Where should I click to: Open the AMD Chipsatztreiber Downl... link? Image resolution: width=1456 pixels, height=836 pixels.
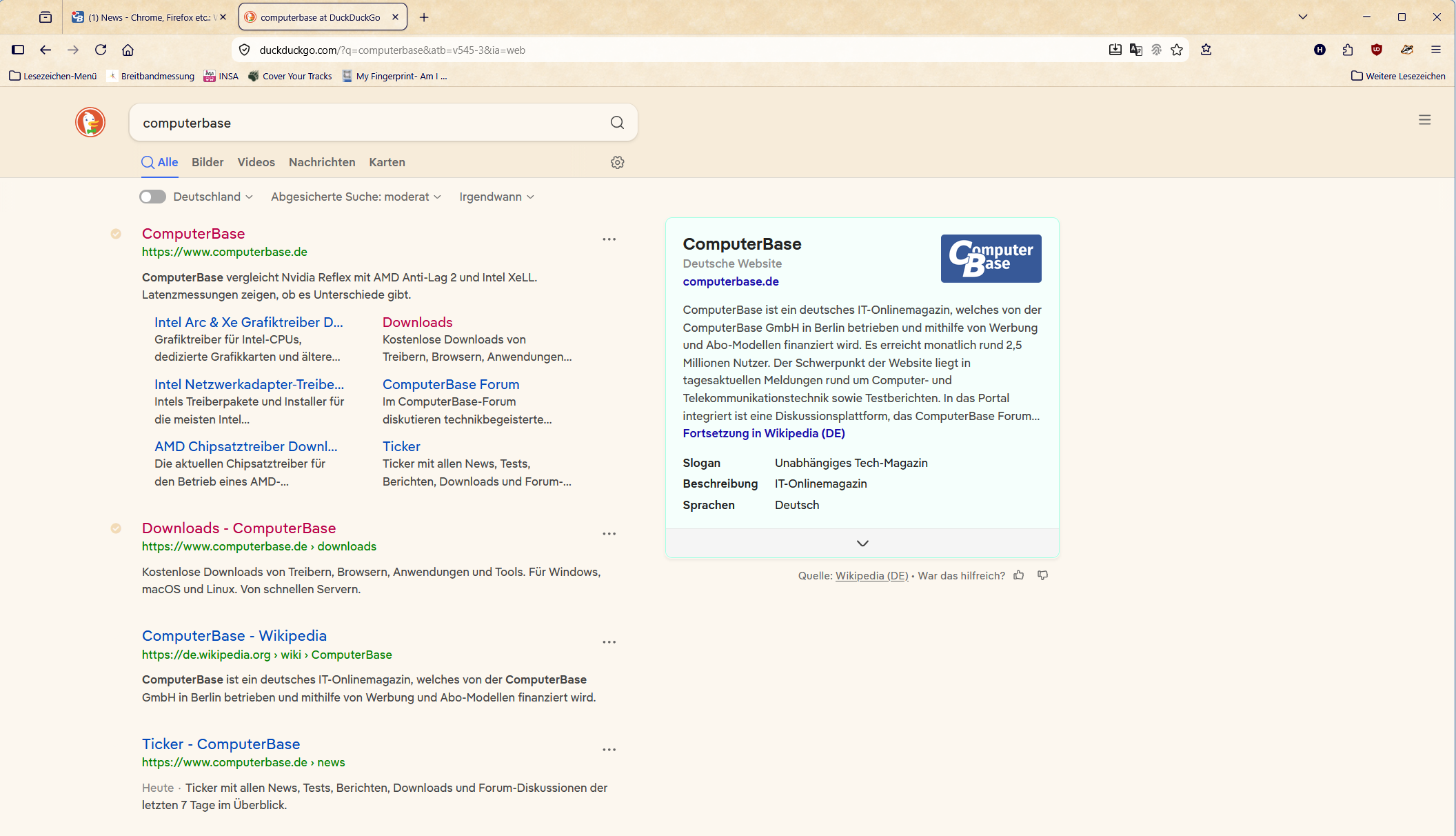click(246, 446)
